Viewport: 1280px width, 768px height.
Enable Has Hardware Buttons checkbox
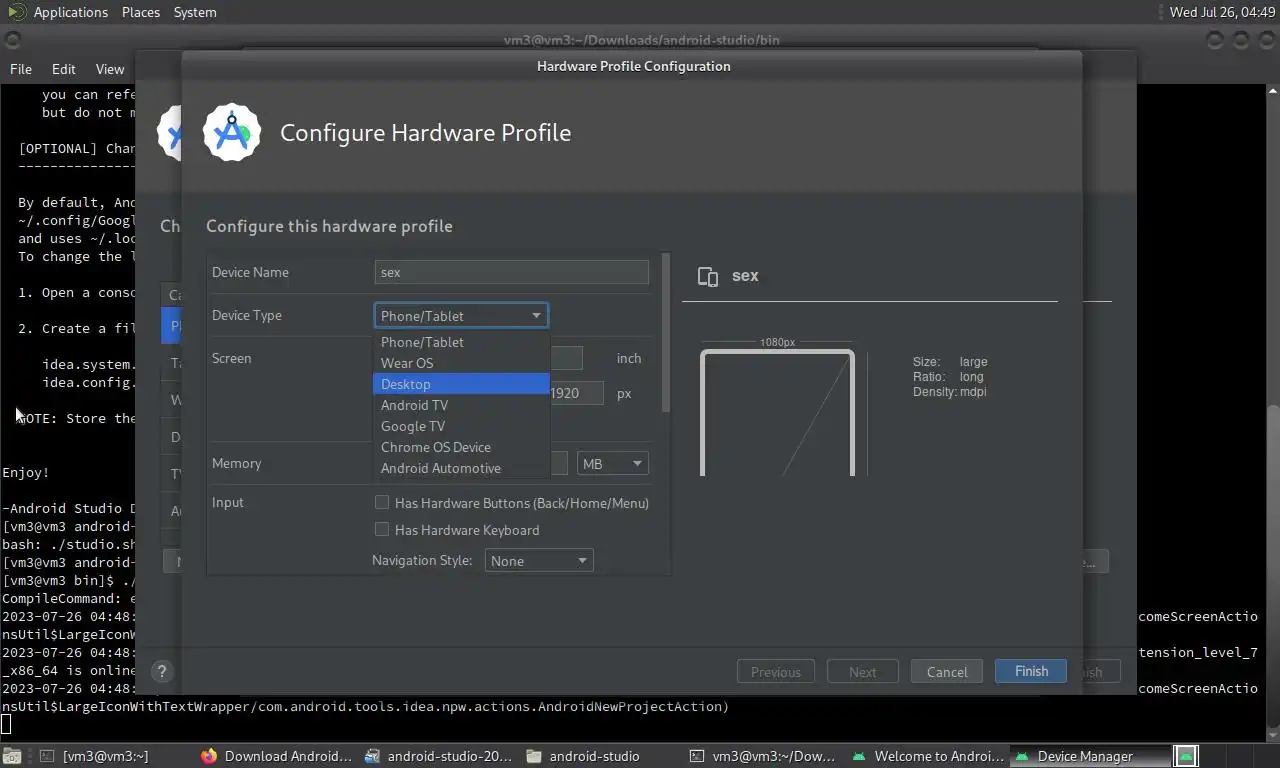click(382, 502)
